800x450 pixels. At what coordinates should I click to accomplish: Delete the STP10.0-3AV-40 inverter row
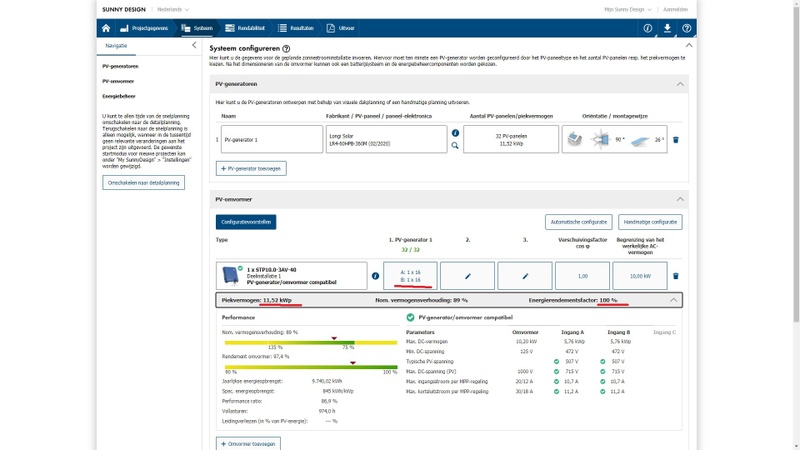tap(676, 276)
